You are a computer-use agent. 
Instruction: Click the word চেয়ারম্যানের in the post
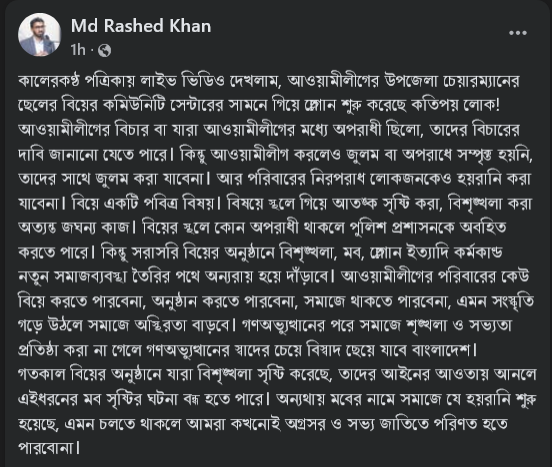coord(481,81)
